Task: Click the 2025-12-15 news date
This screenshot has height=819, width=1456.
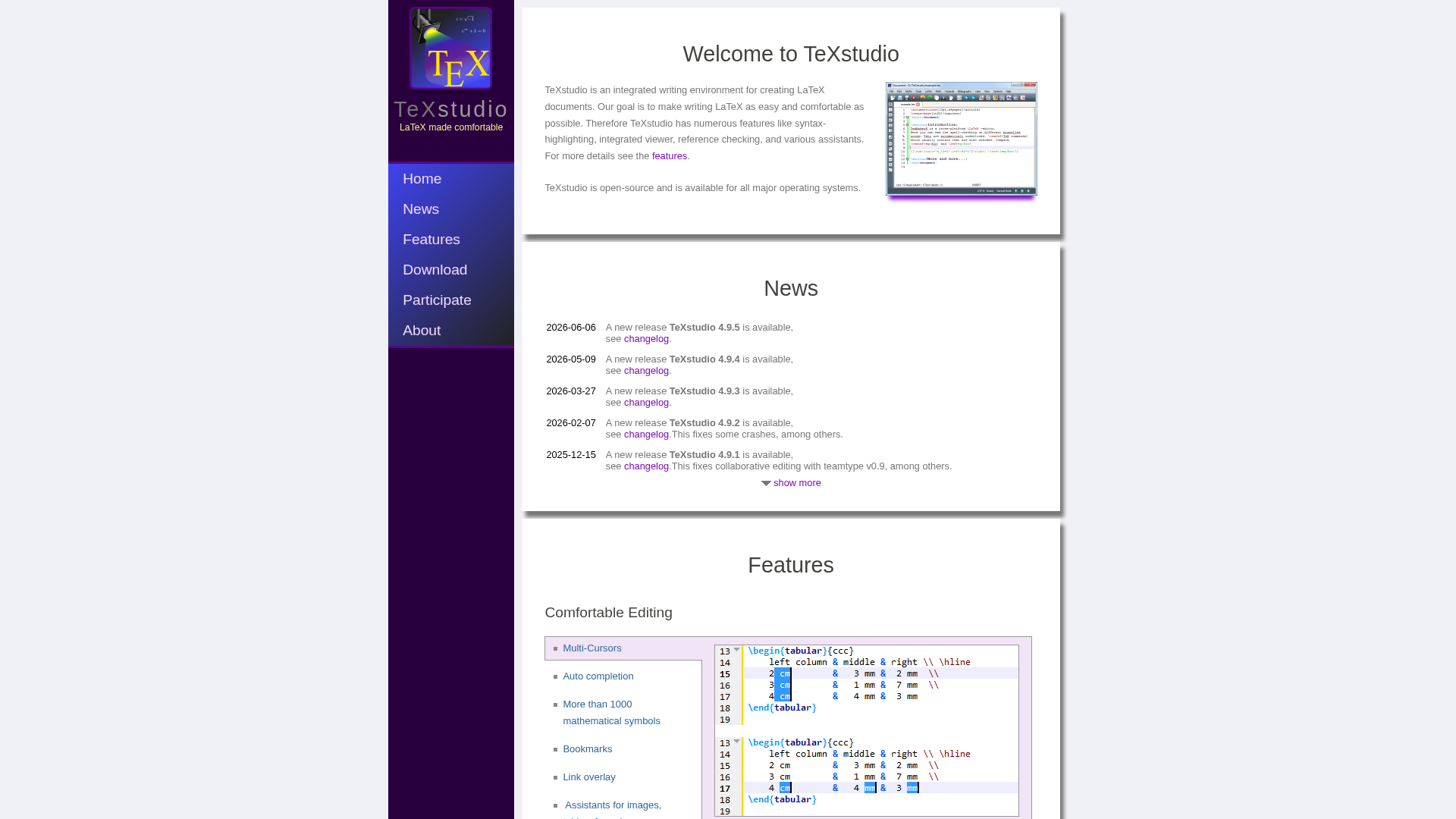Action: [571, 455]
